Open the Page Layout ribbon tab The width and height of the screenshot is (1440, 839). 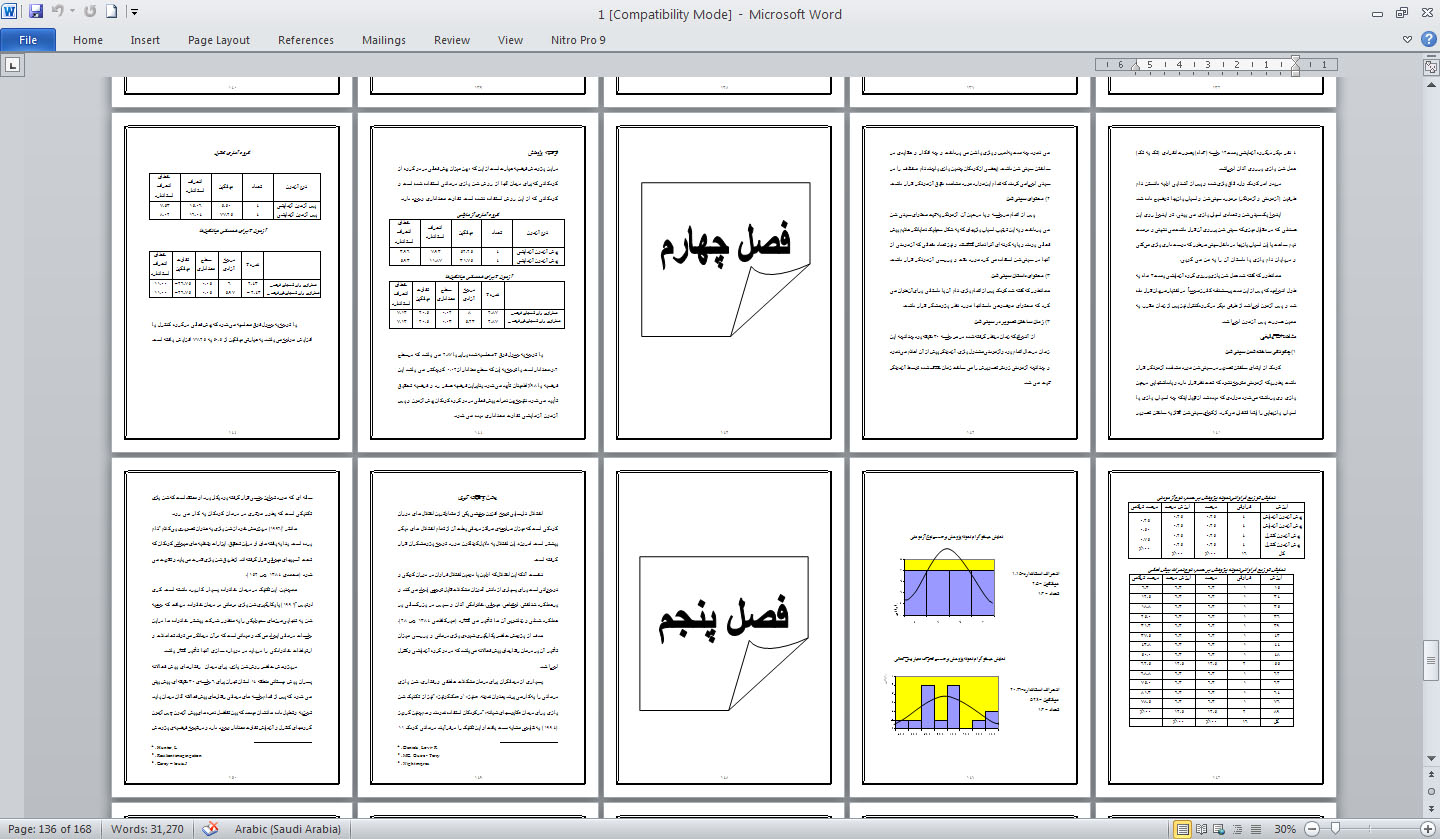point(219,40)
